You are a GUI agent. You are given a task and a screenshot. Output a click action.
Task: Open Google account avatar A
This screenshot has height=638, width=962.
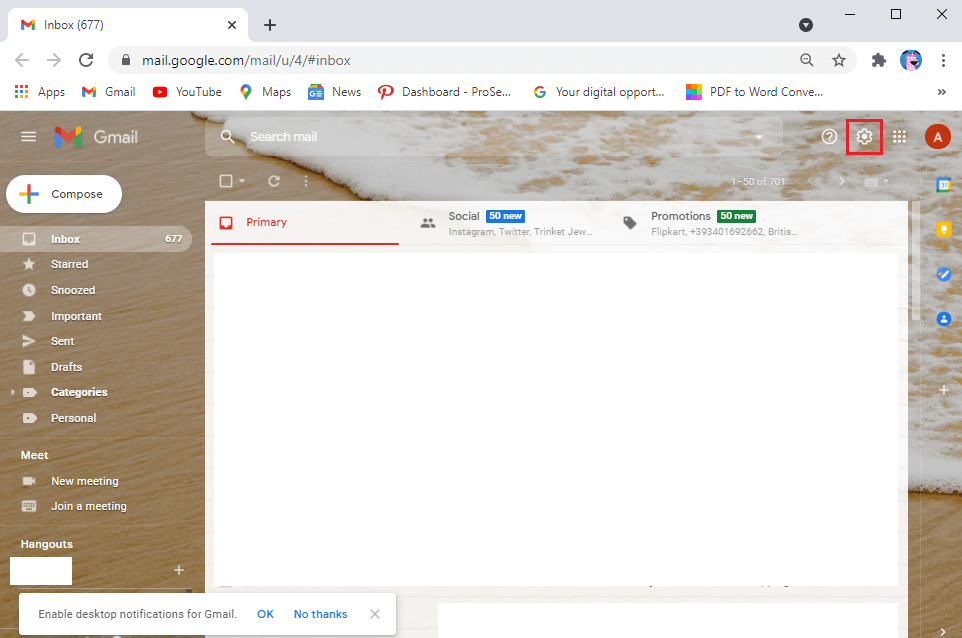937,137
